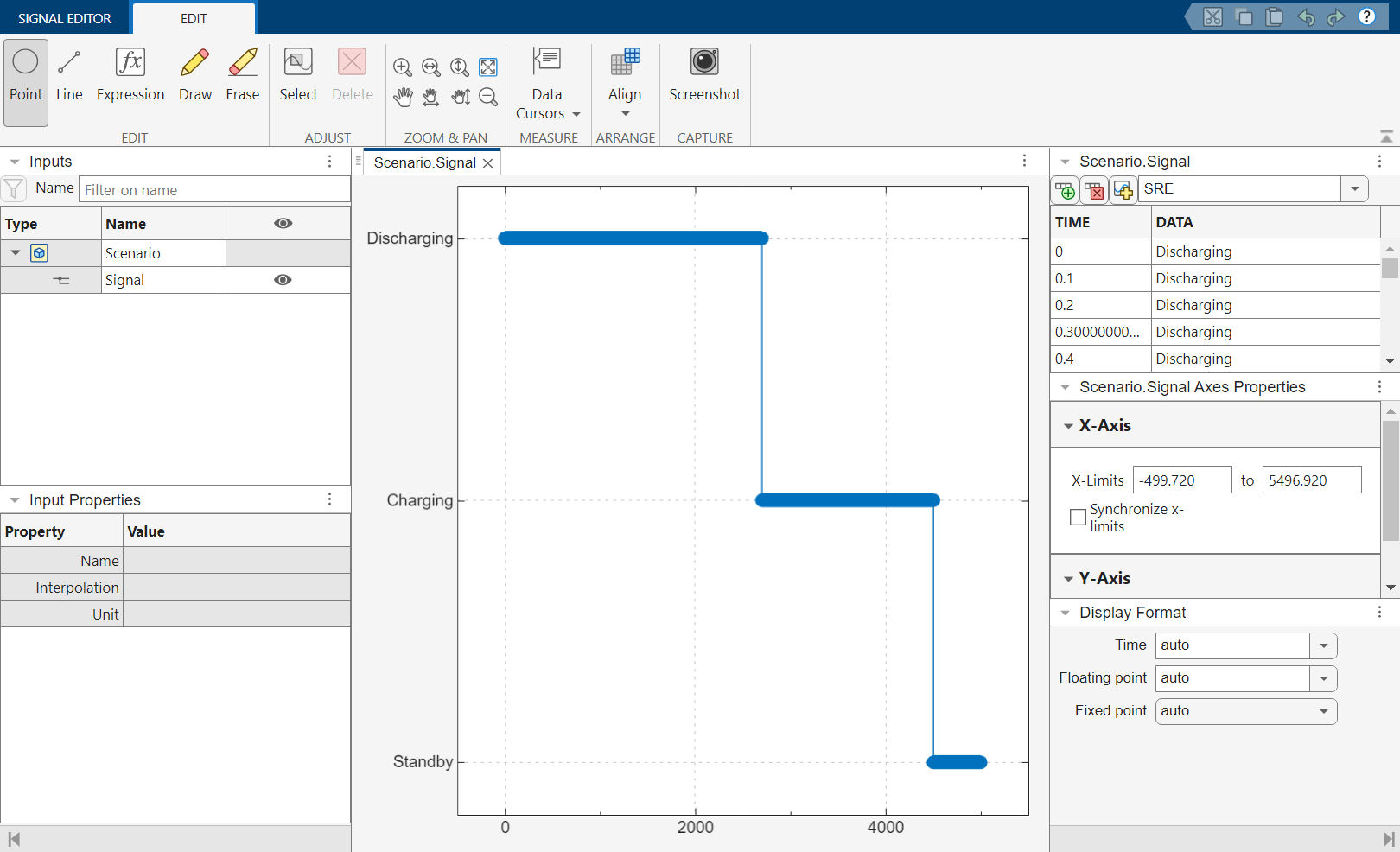Activate the Draw pencil tool
The width and height of the screenshot is (1400, 852).
(x=195, y=77)
